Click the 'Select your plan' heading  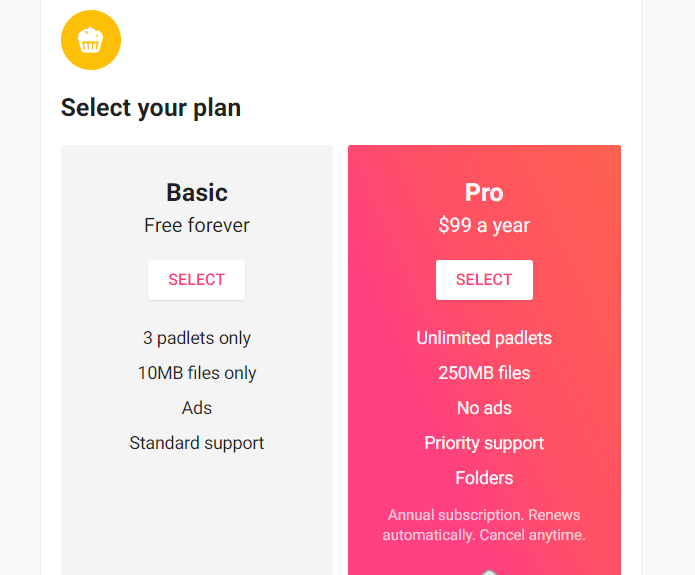pyautogui.click(x=151, y=108)
